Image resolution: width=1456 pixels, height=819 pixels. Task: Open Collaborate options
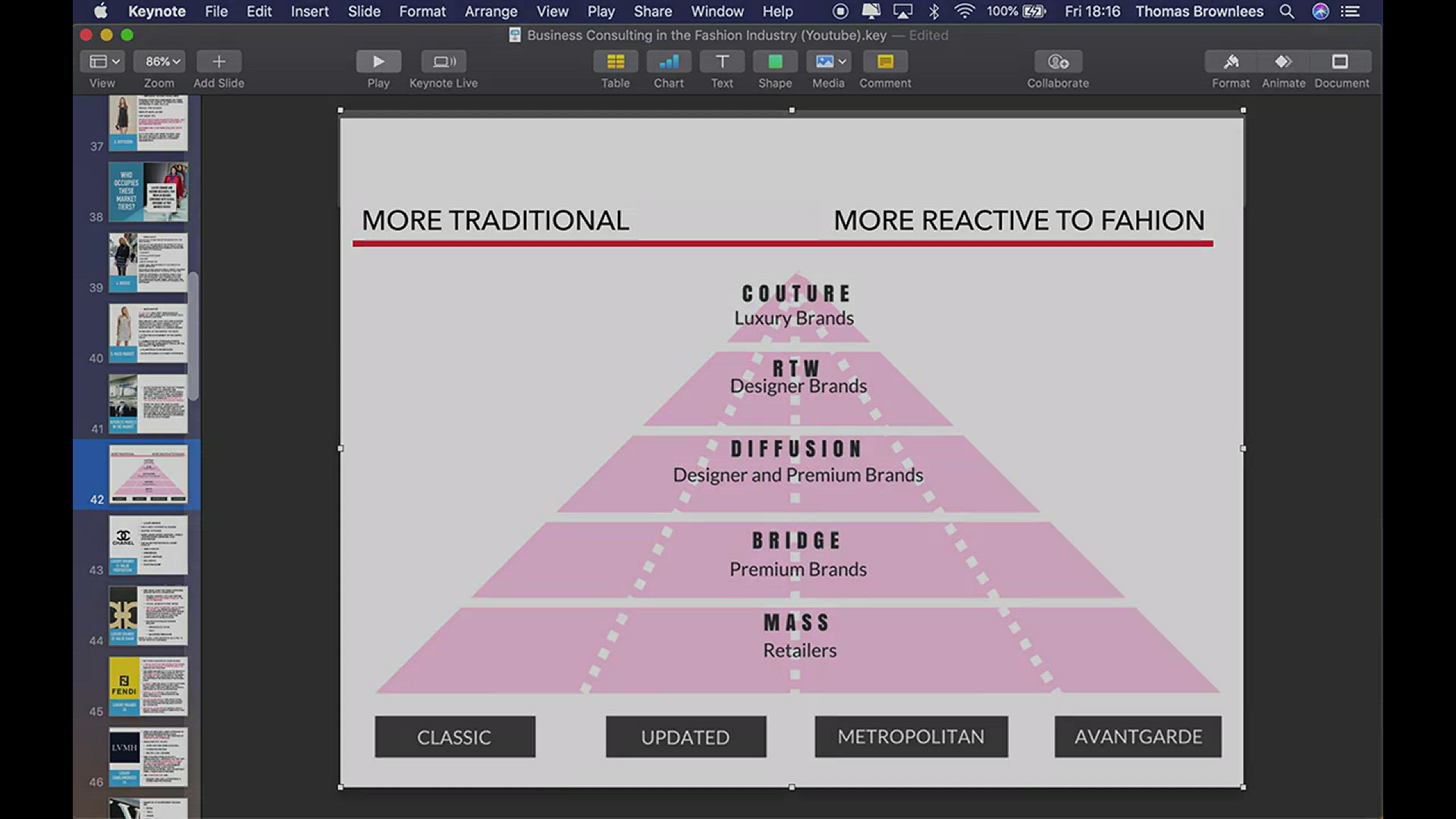click(x=1058, y=61)
